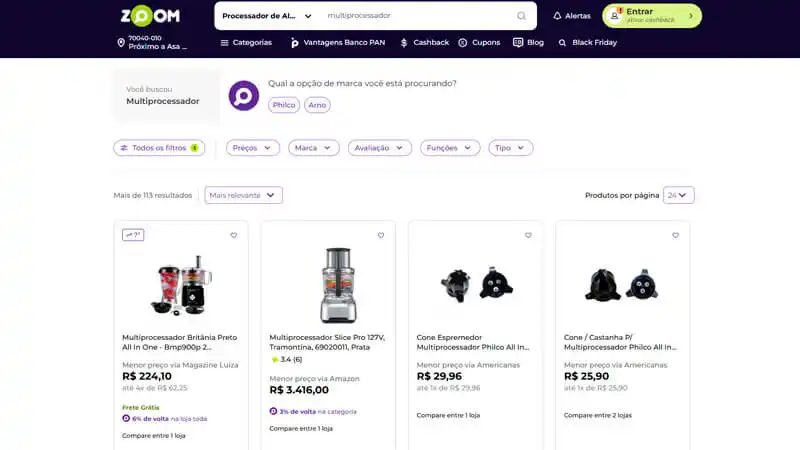Viewport: 800px width, 450px height.
Task: Click the heart on Cone / Castanha product
Action: click(675, 236)
